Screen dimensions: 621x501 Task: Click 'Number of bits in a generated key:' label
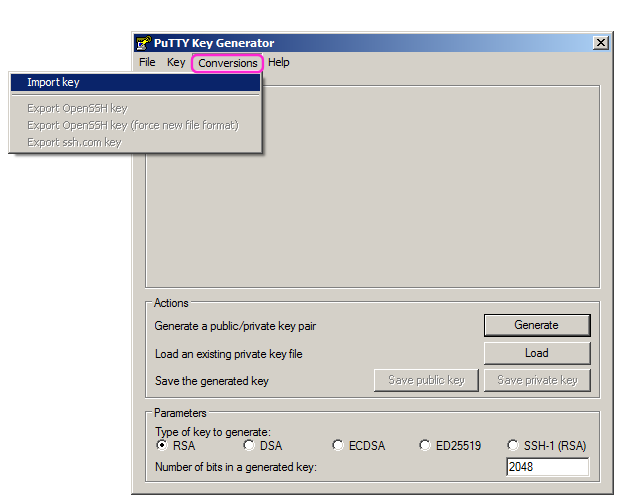(236, 467)
